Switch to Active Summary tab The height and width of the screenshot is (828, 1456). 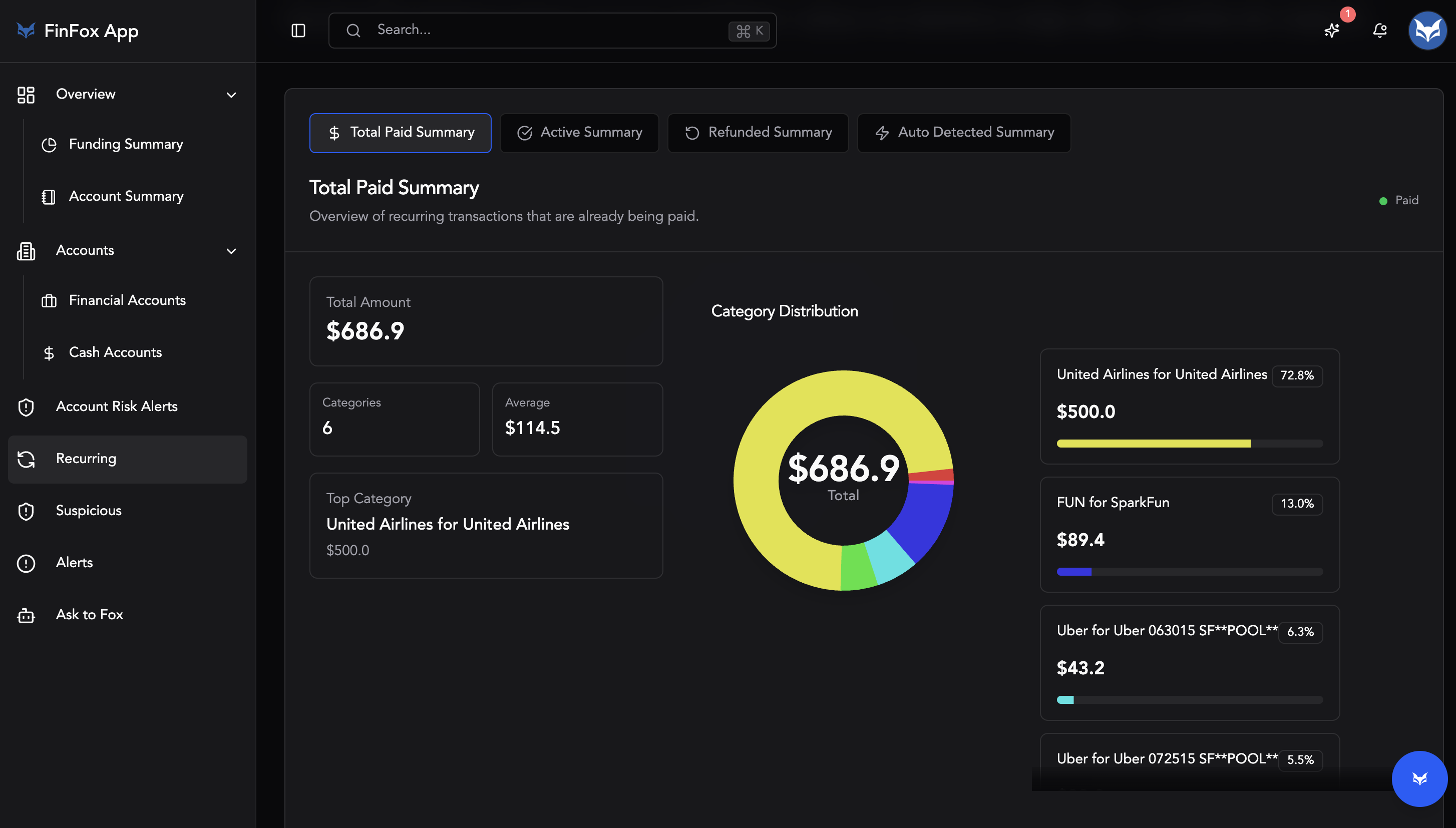[x=579, y=133]
